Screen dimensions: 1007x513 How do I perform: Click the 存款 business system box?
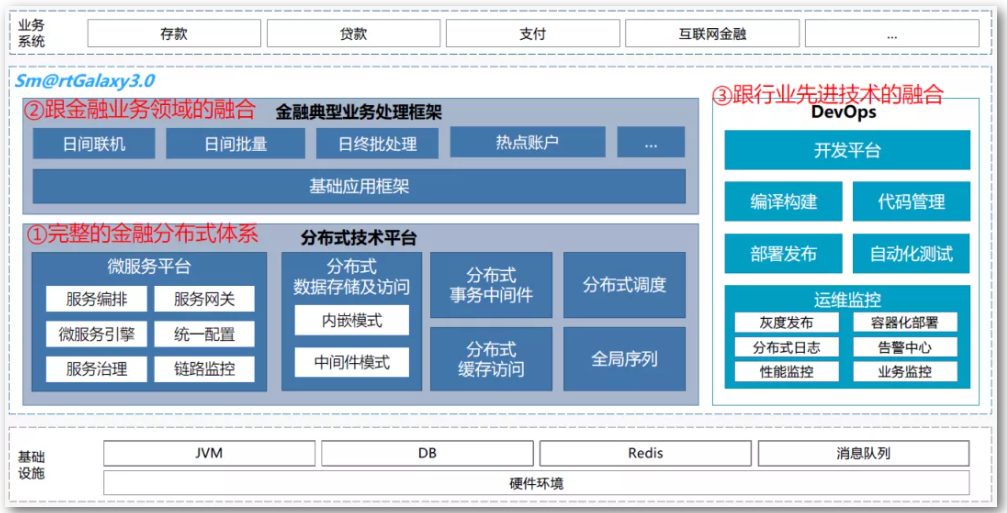(x=174, y=33)
